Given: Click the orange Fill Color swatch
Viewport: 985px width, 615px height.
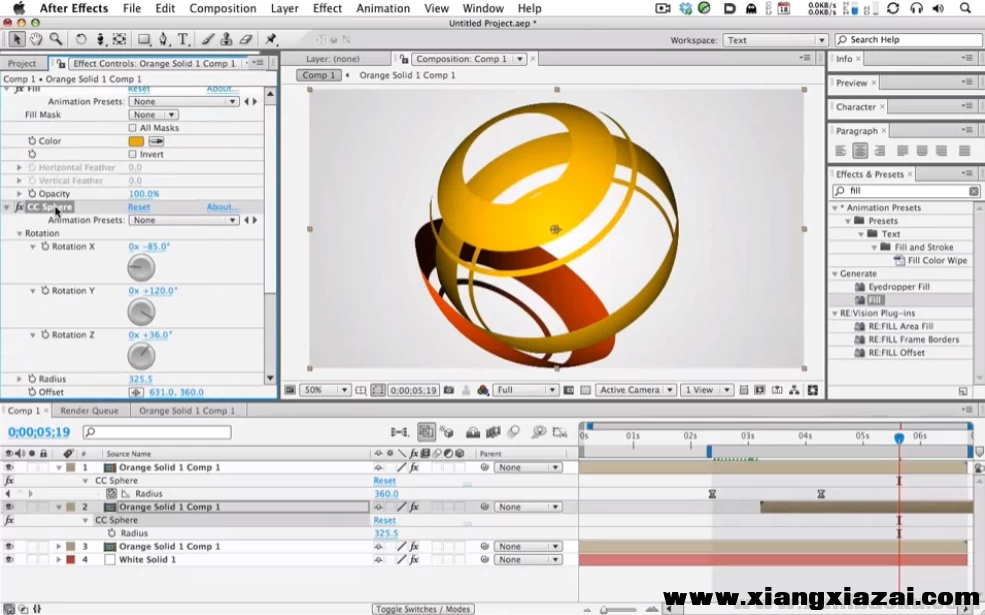Looking at the screenshot, I should (136, 141).
